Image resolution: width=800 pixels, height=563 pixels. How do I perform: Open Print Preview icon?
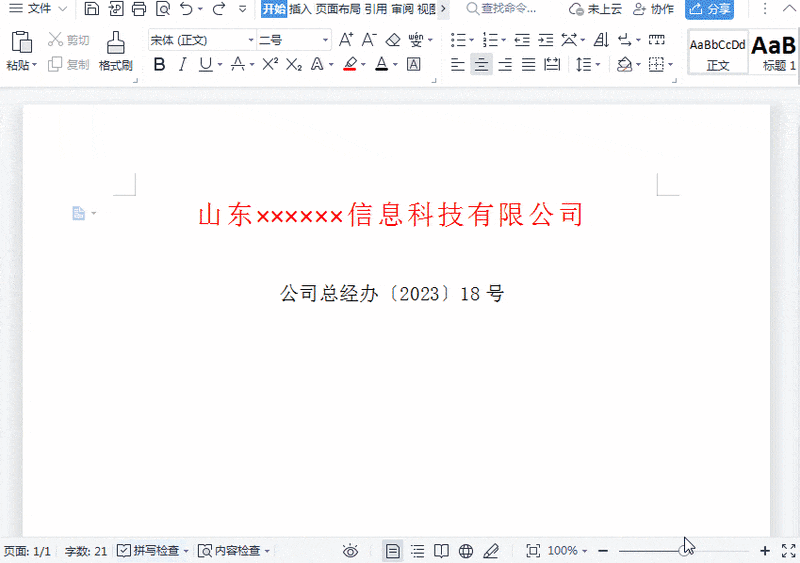click(163, 9)
